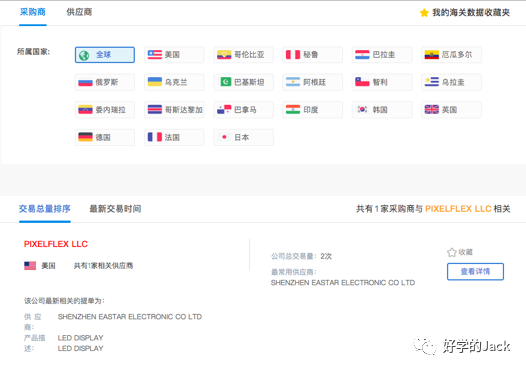The image size is (526, 370).
Task: Open the PIXELFLEX LLC company title
Action: (x=56, y=244)
